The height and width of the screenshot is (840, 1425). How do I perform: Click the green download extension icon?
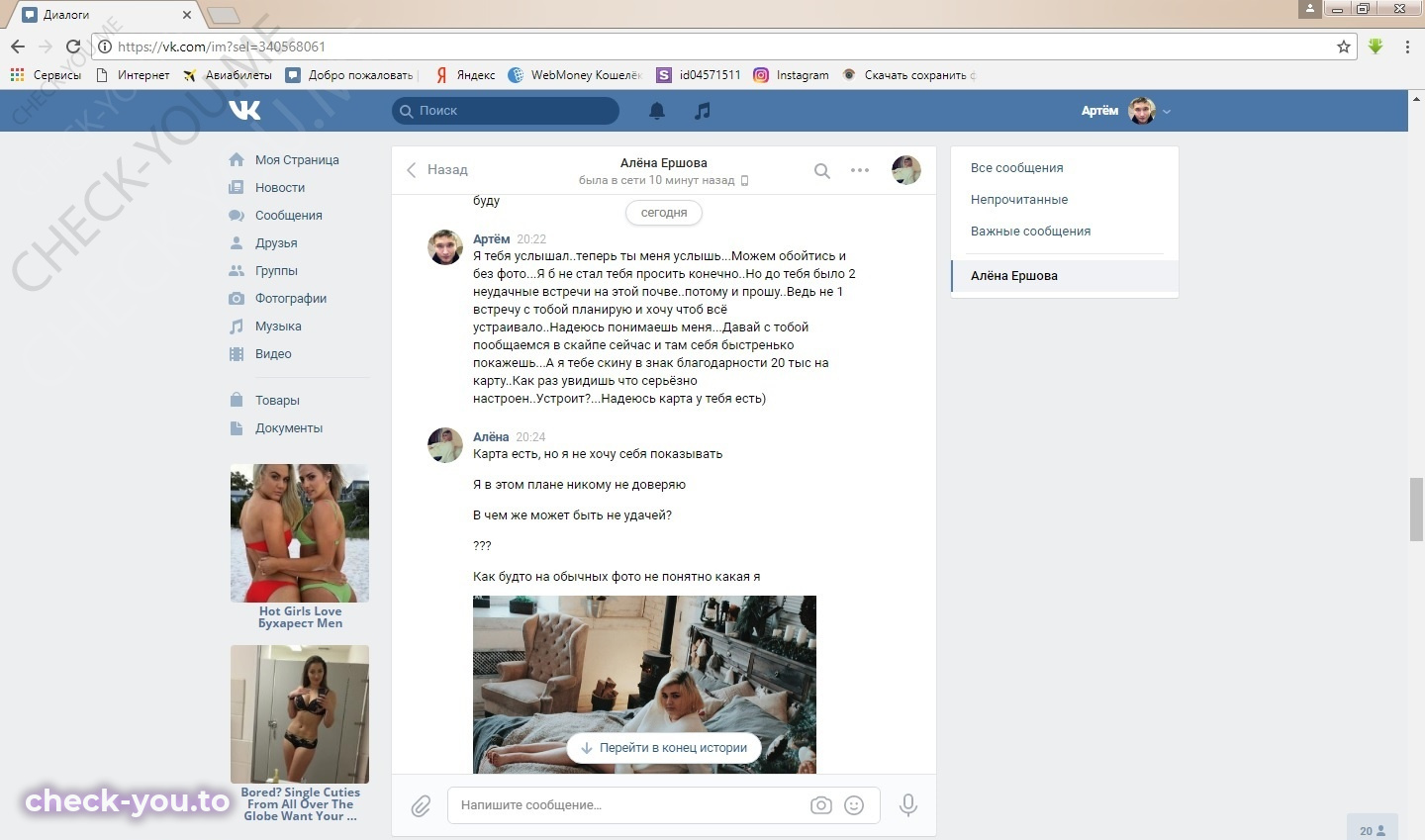pyautogui.click(x=1376, y=47)
